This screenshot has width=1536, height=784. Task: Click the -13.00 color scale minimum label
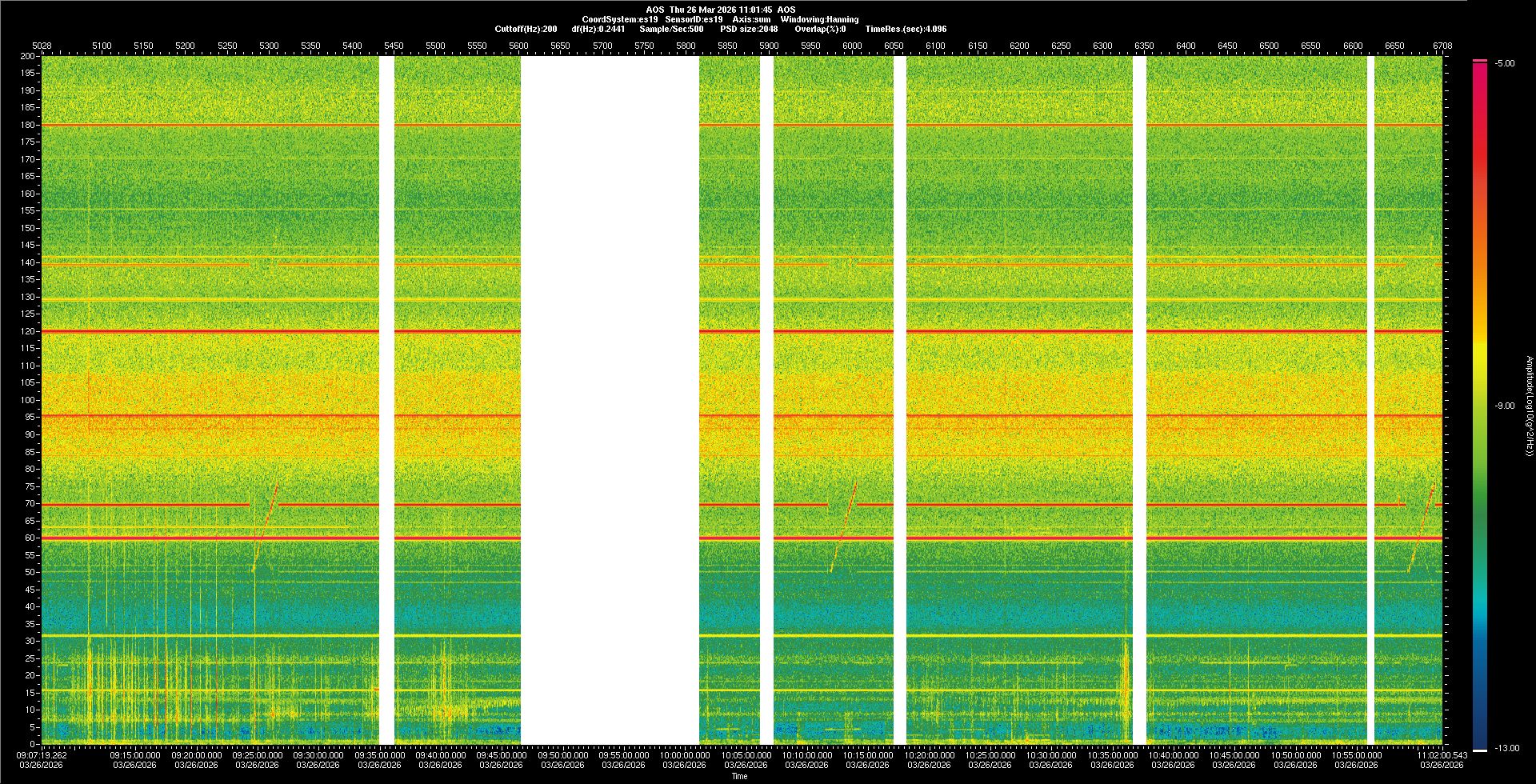[1506, 748]
